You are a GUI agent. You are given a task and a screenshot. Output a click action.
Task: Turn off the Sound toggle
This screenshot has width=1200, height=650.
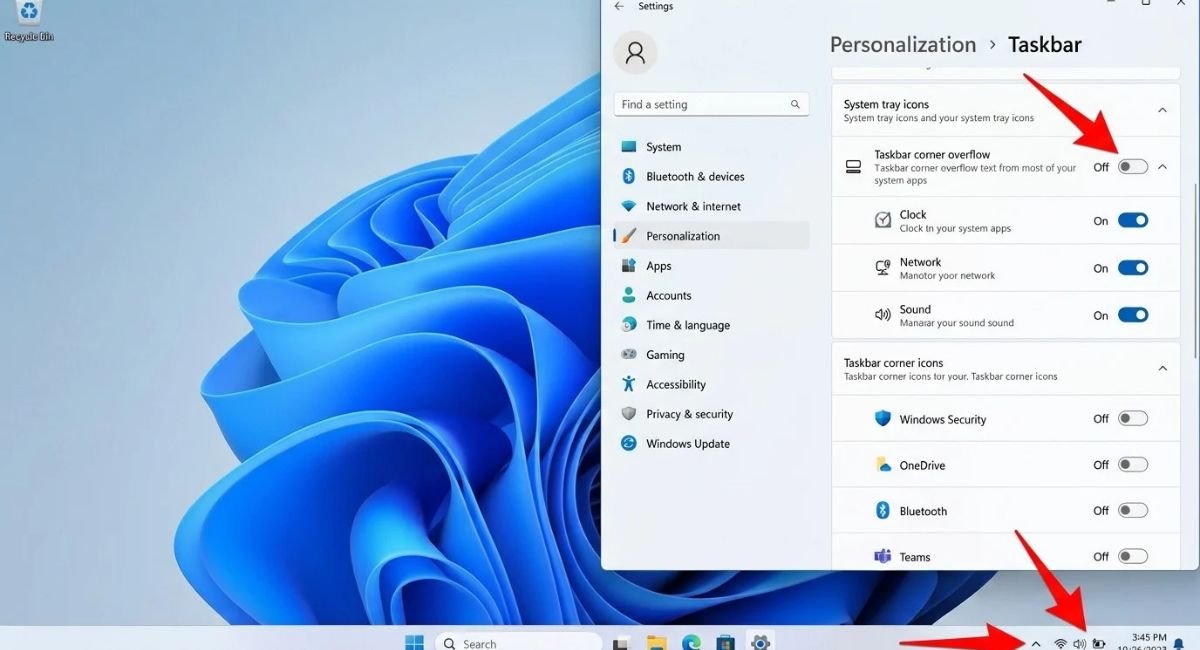tap(1133, 315)
